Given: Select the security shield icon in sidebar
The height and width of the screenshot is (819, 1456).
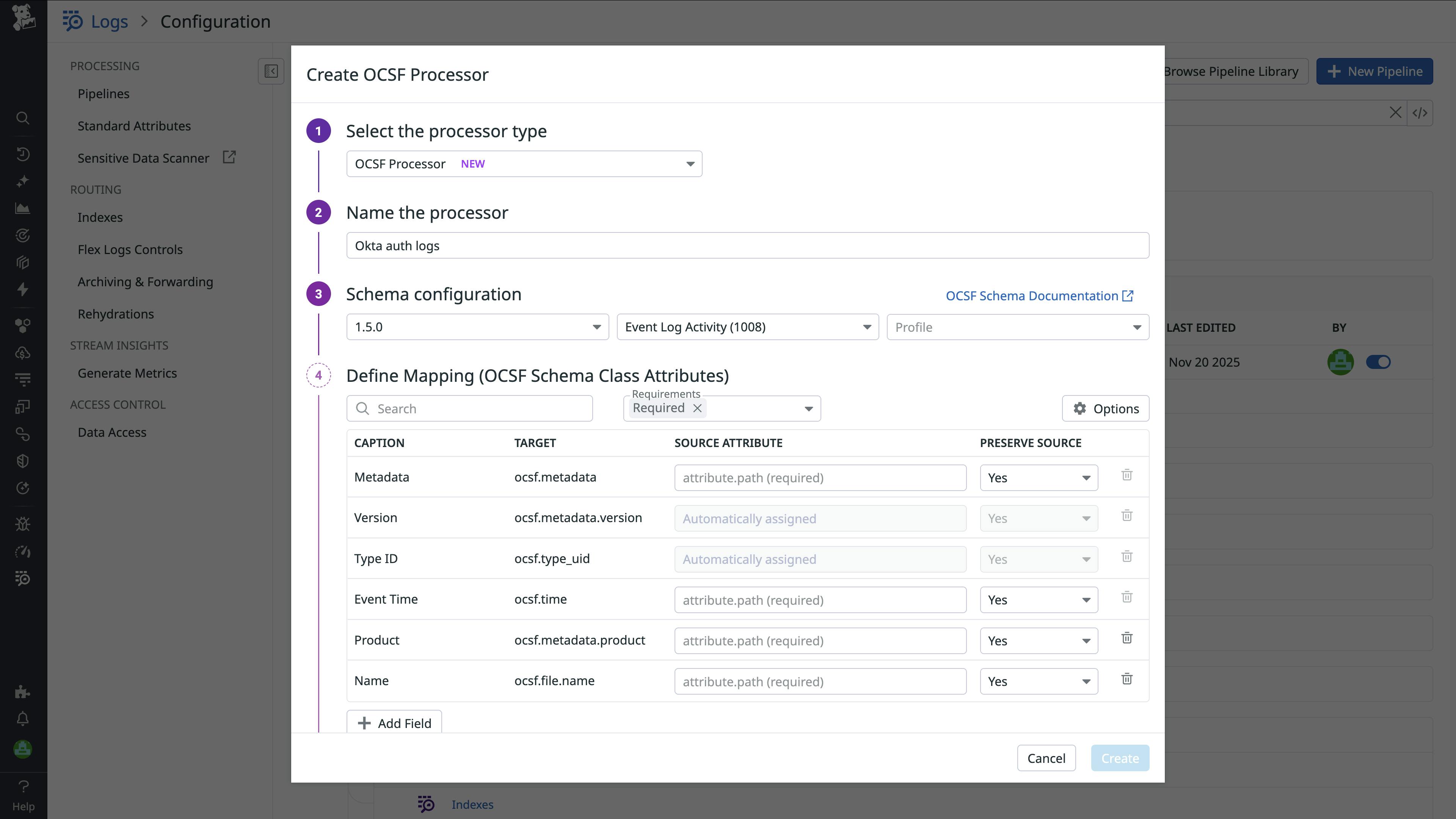Looking at the screenshot, I should tap(23, 461).
